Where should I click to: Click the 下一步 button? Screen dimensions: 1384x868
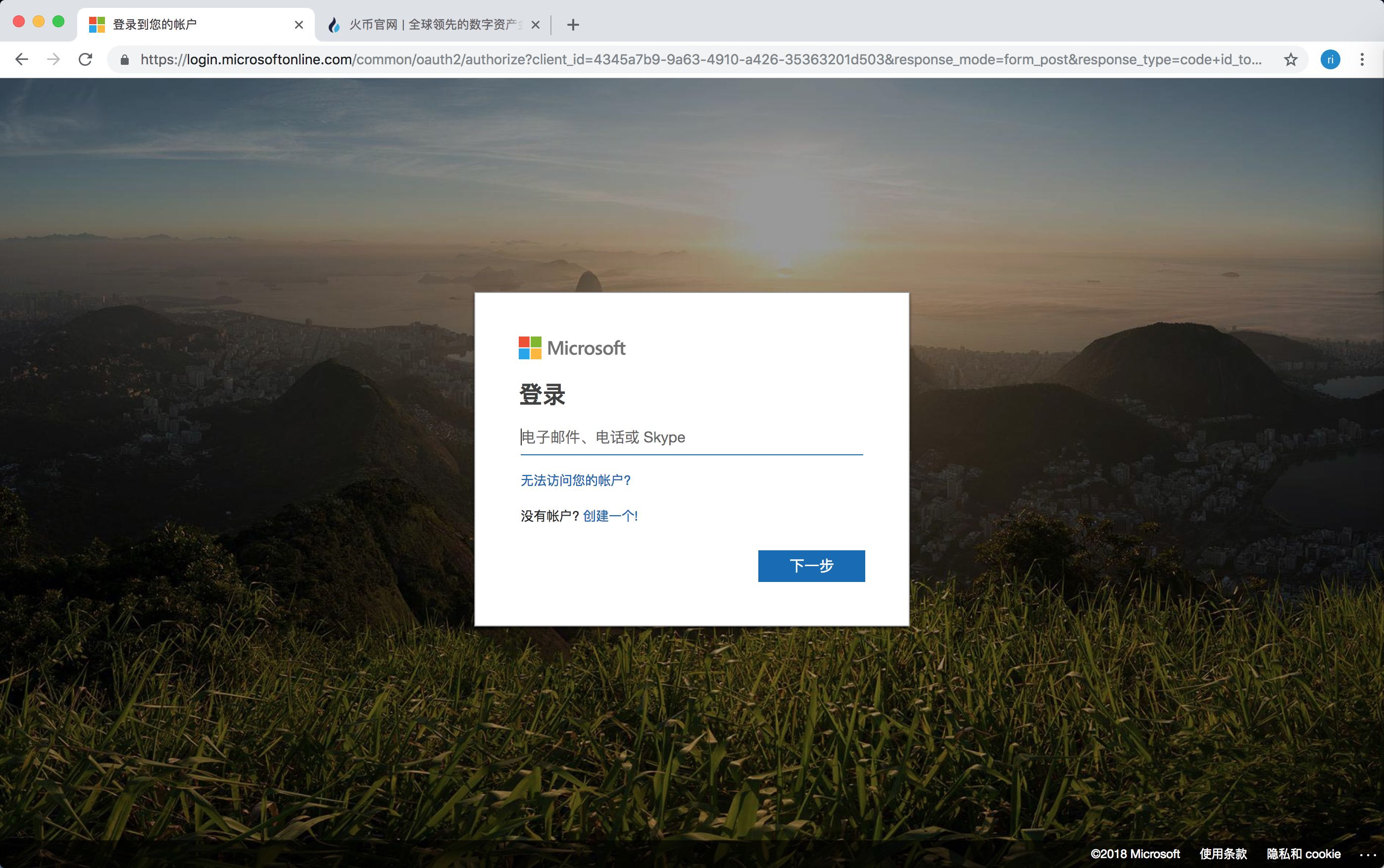(x=811, y=566)
